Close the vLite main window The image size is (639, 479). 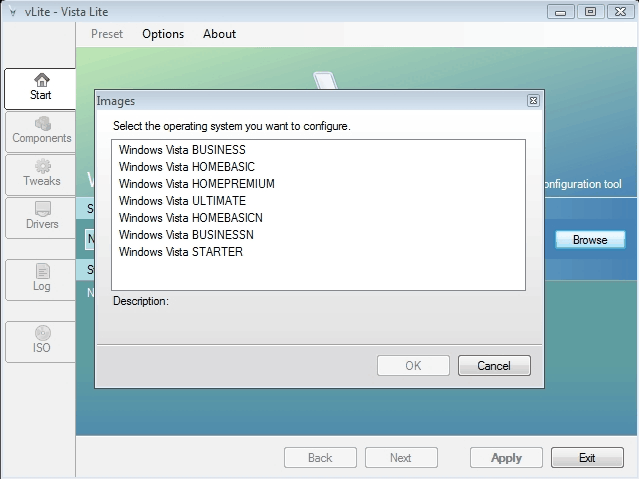[x=620, y=12]
